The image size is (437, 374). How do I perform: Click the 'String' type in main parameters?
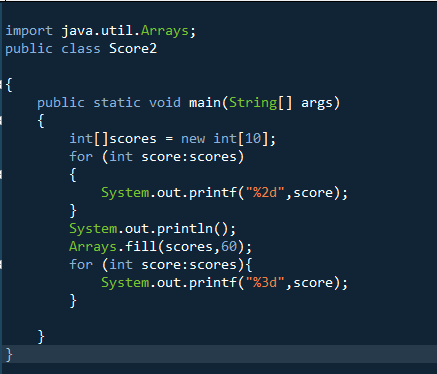click(x=253, y=103)
